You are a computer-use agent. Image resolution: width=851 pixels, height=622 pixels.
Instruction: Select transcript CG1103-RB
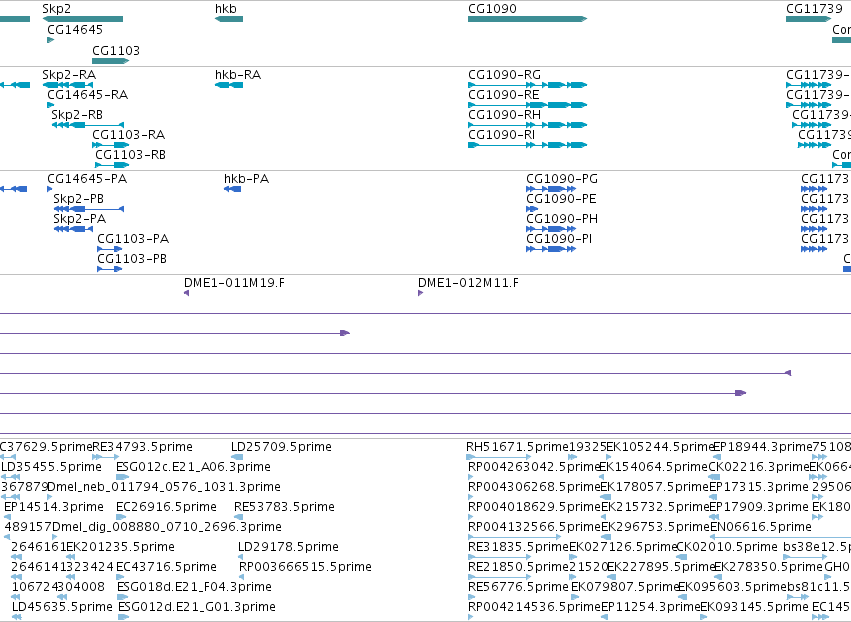(112, 165)
